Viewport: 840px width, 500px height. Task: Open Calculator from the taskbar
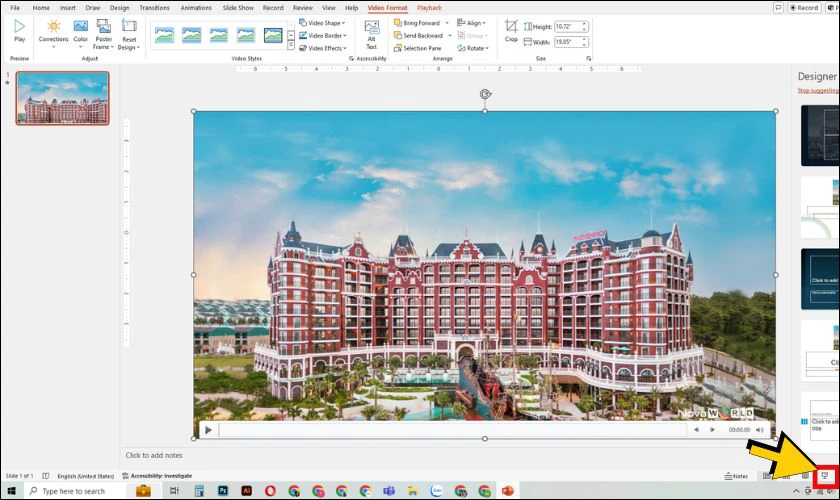point(199,491)
